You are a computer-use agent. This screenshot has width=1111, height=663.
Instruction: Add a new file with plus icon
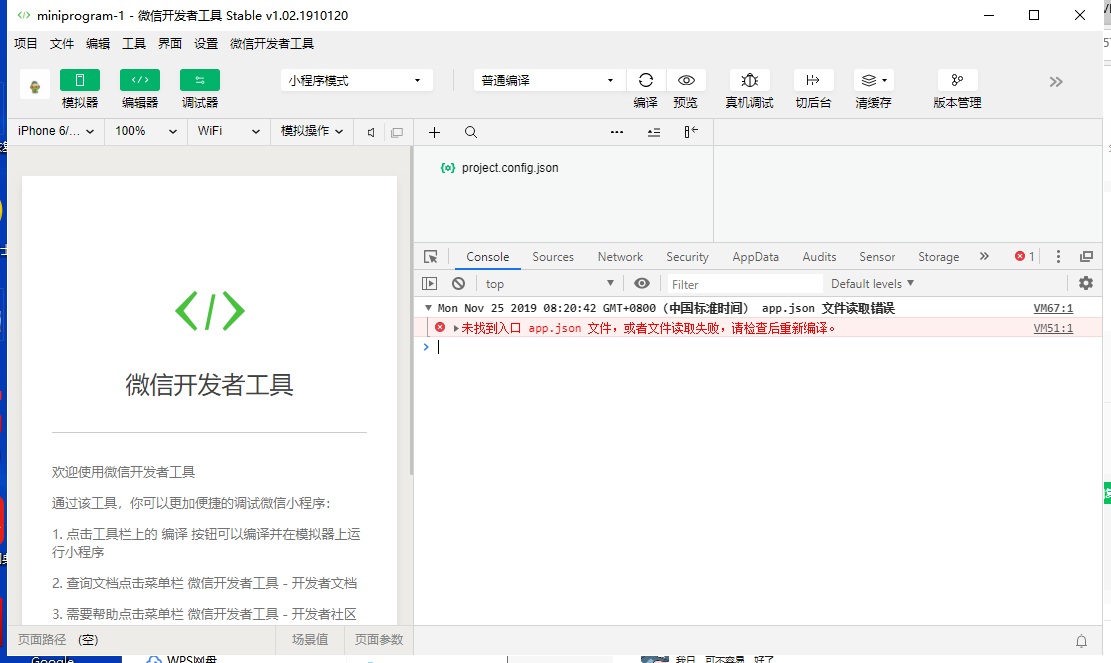coord(434,132)
